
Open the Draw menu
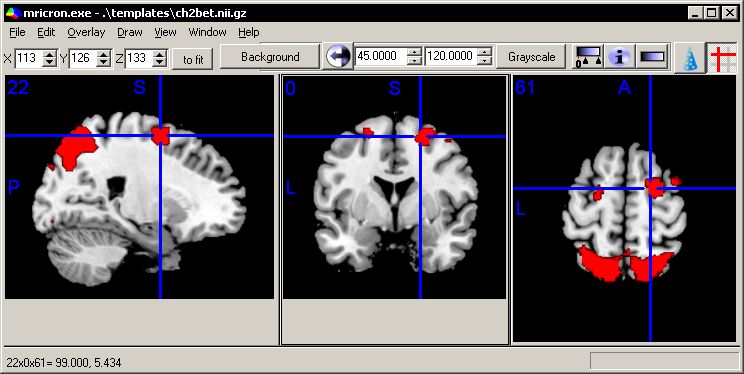pyautogui.click(x=130, y=32)
